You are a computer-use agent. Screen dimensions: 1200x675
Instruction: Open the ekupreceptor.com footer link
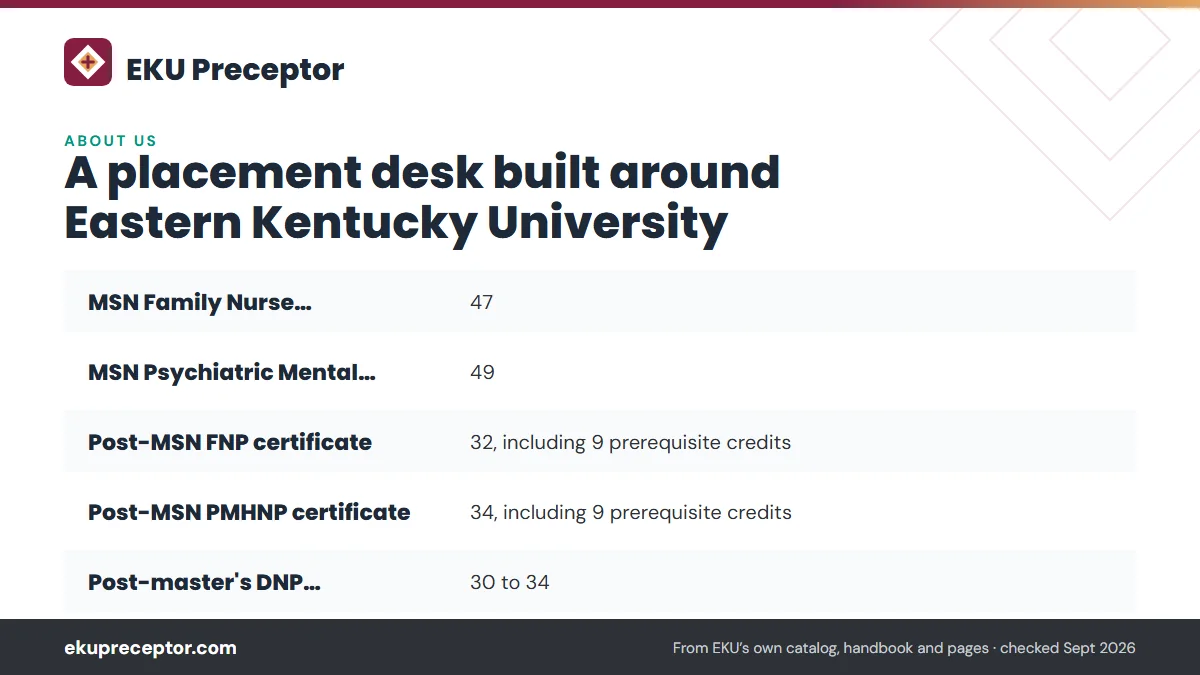[150, 648]
